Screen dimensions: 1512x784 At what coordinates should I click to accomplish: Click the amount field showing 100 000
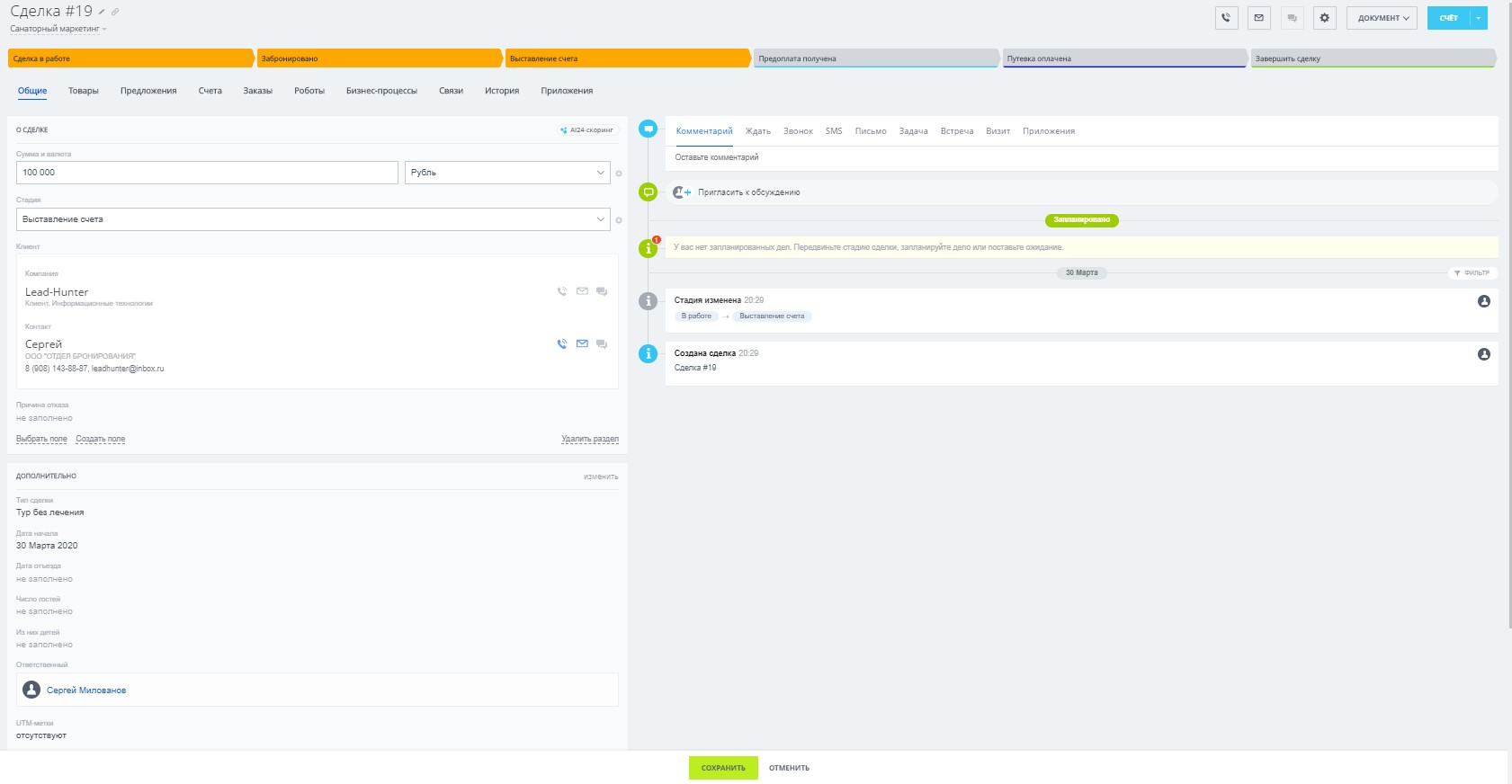coord(207,173)
